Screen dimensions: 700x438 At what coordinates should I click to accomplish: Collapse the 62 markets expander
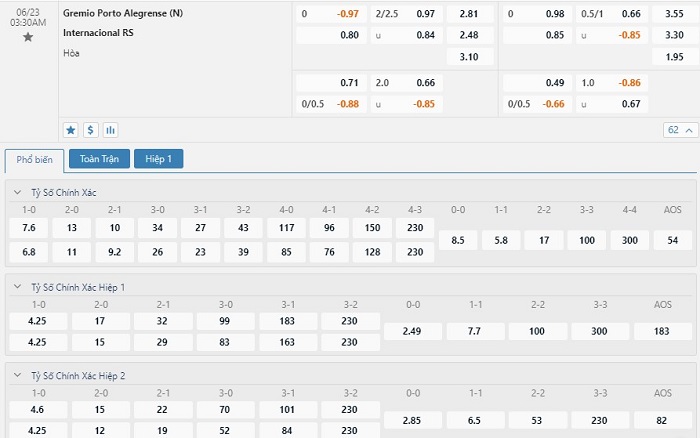[680, 130]
